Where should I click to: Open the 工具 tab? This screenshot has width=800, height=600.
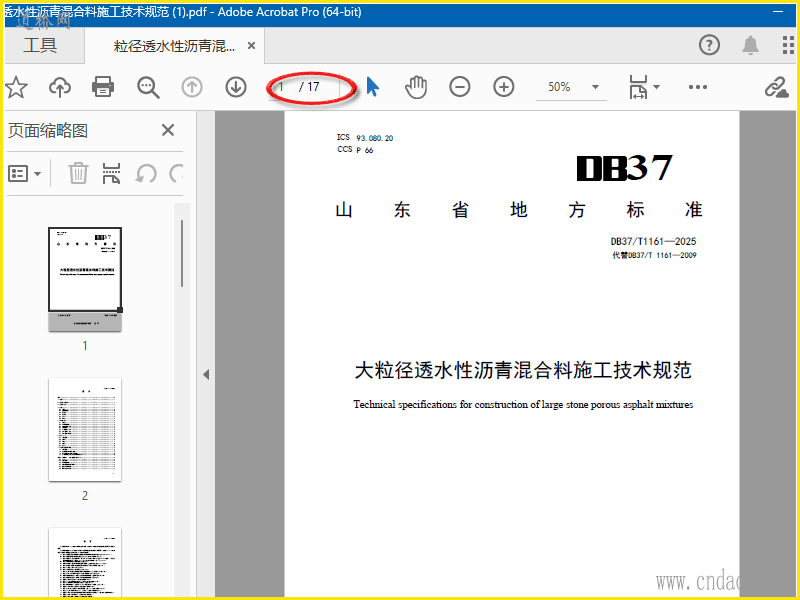pos(40,45)
